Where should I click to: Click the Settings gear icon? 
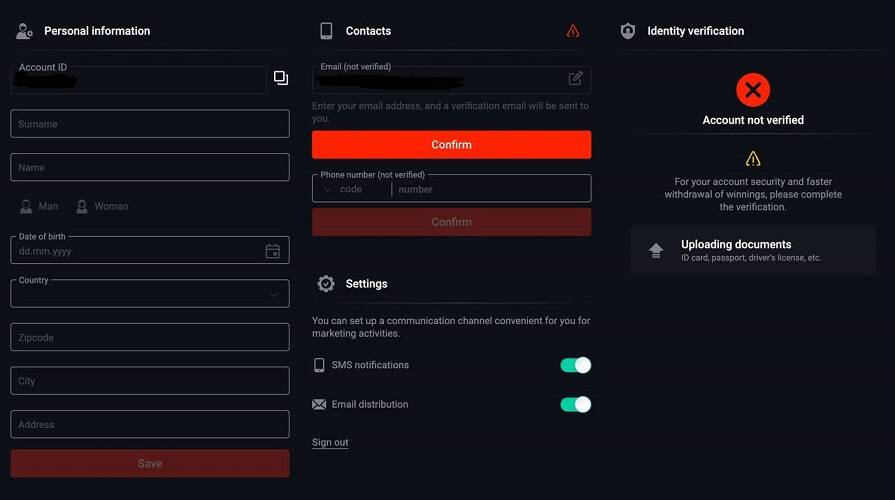[x=326, y=284]
